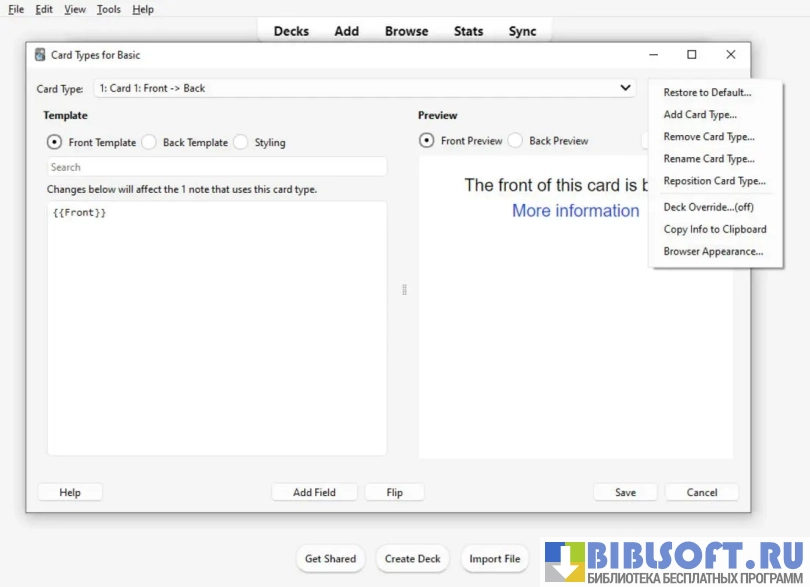Image resolution: width=810 pixels, height=587 pixels.
Task: Maximize the Card Types window
Action: [x=692, y=54]
